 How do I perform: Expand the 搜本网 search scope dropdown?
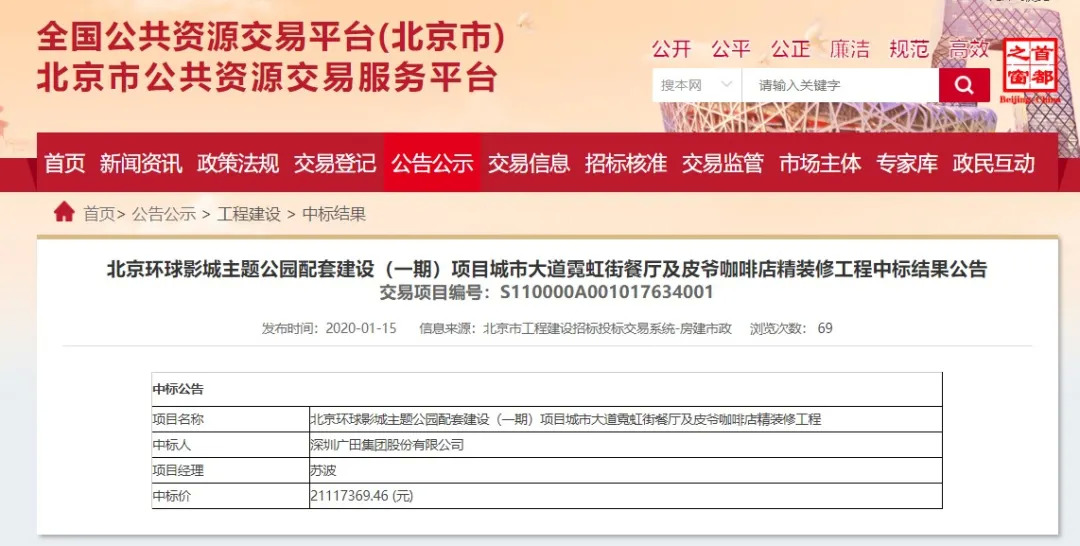[x=696, y=85]
